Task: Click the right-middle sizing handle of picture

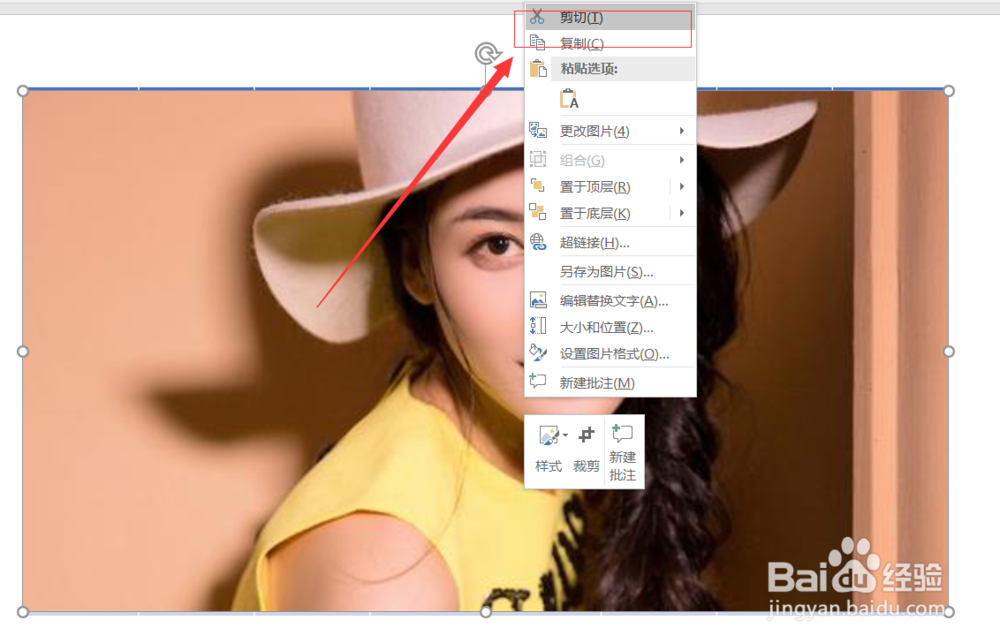Action: (949, 351)
